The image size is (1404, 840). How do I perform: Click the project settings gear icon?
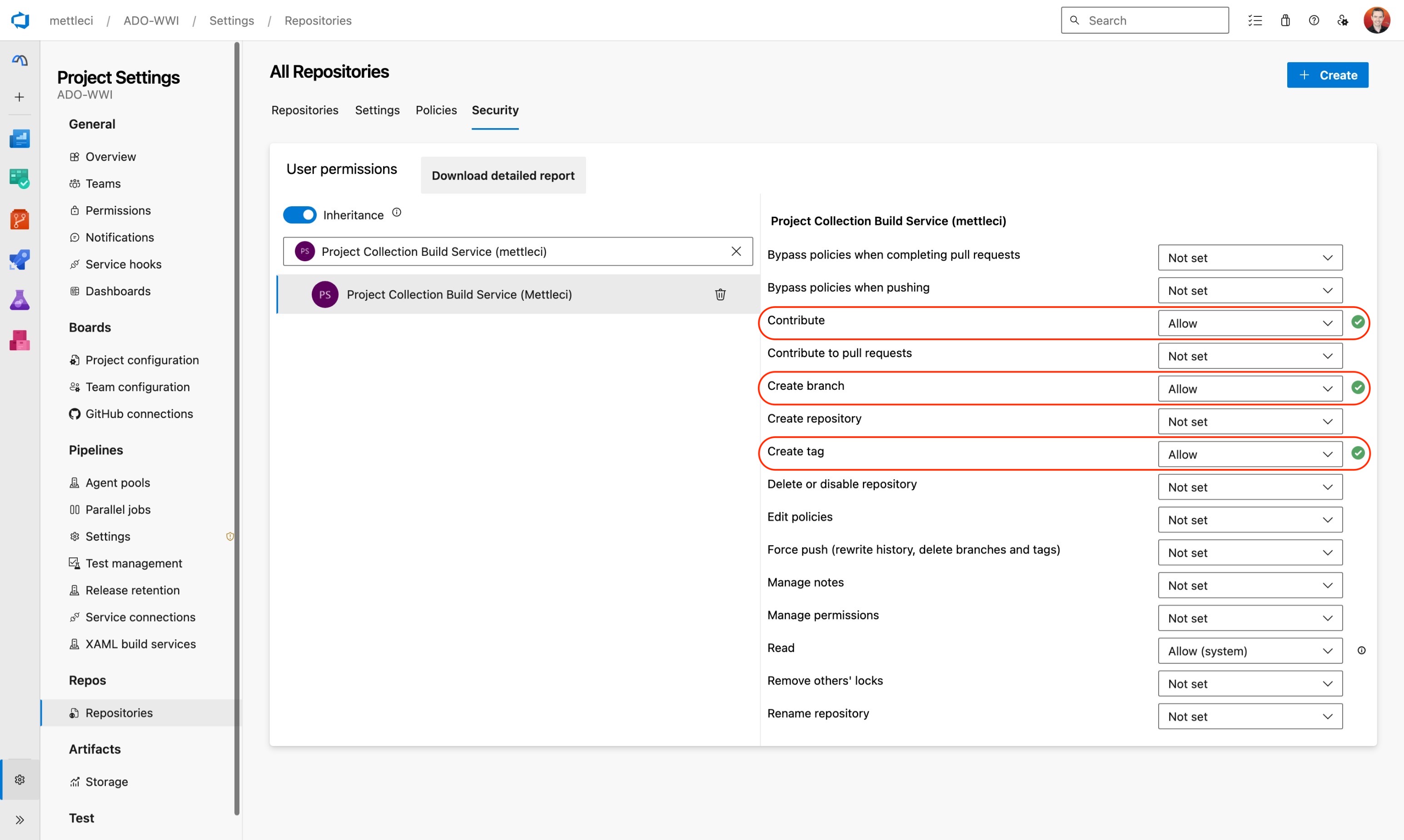[x=20, y=780]
